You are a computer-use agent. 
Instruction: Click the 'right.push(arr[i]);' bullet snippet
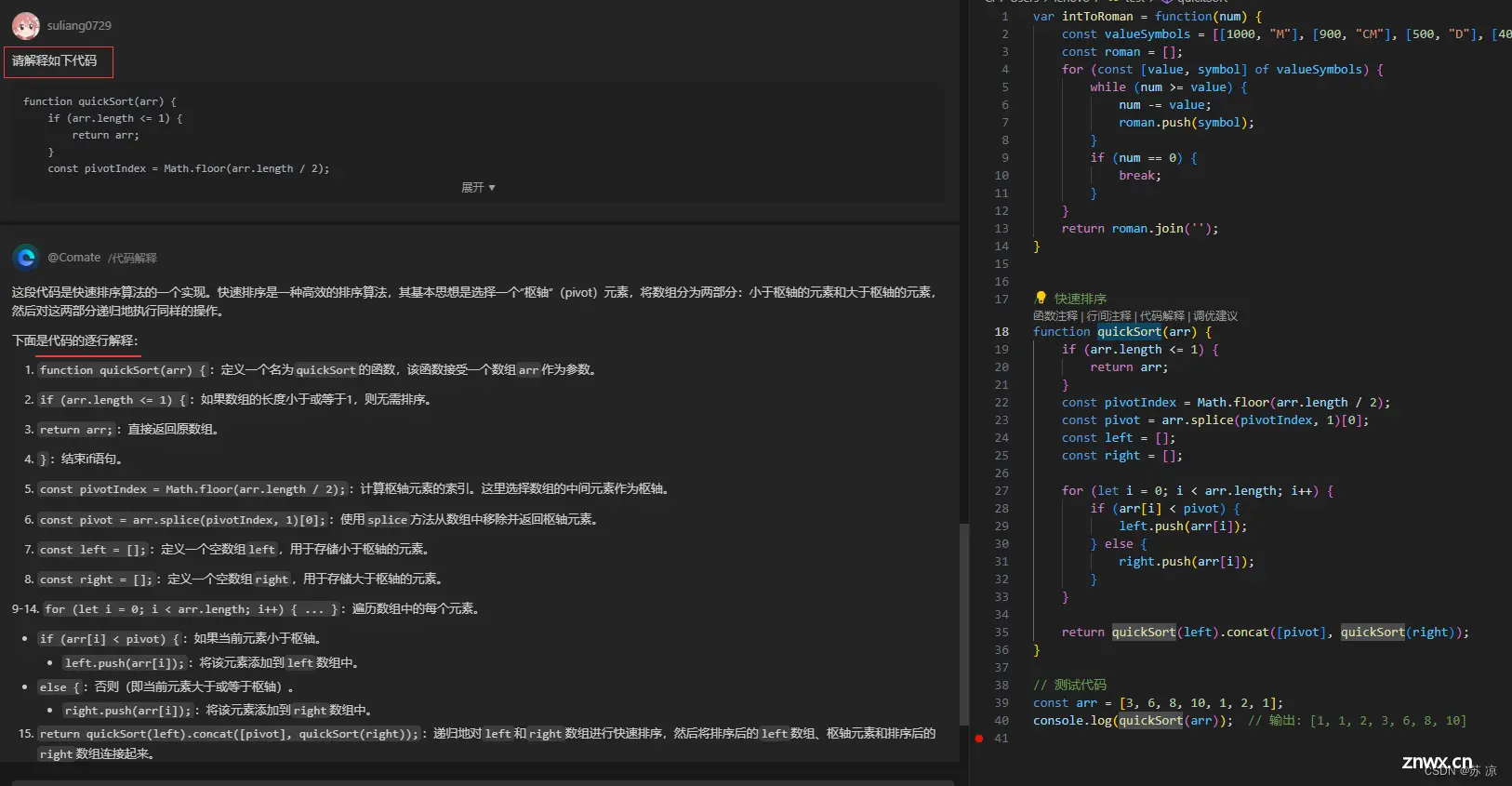click(128, 711)
